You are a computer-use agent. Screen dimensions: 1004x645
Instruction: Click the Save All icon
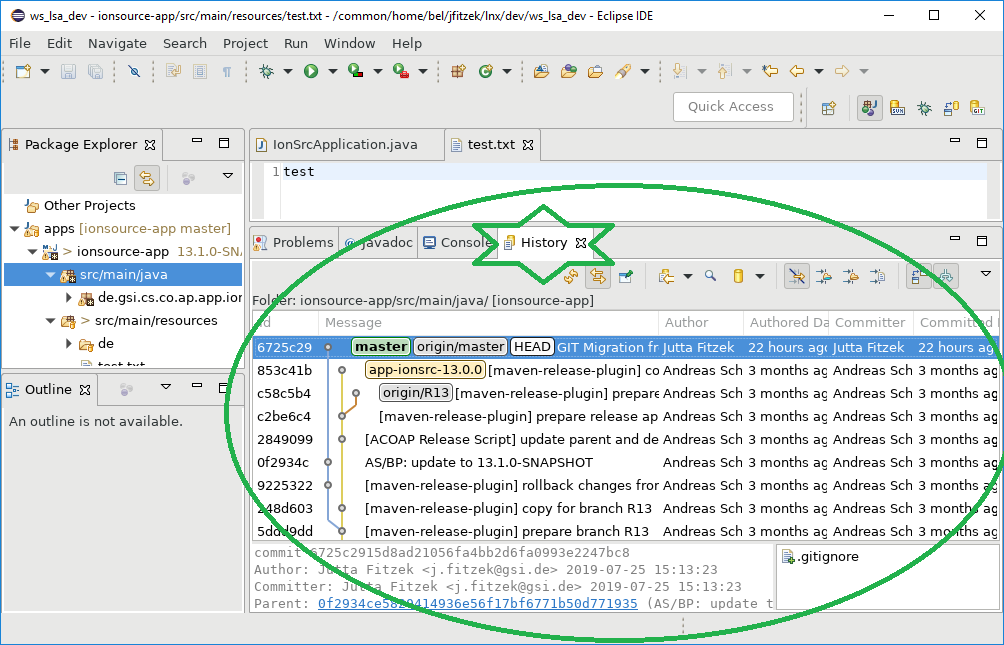(95, 71)
